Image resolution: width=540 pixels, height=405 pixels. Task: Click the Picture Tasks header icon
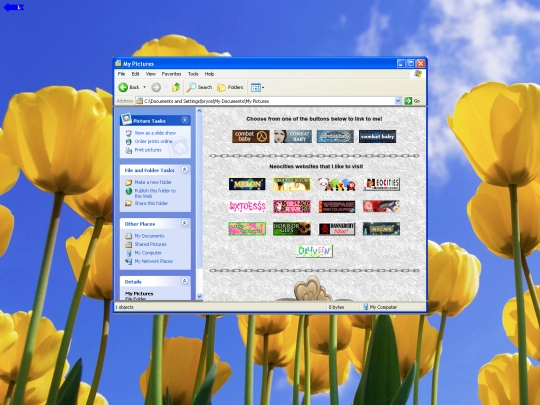pyautogui.click(x=126, y=119)
